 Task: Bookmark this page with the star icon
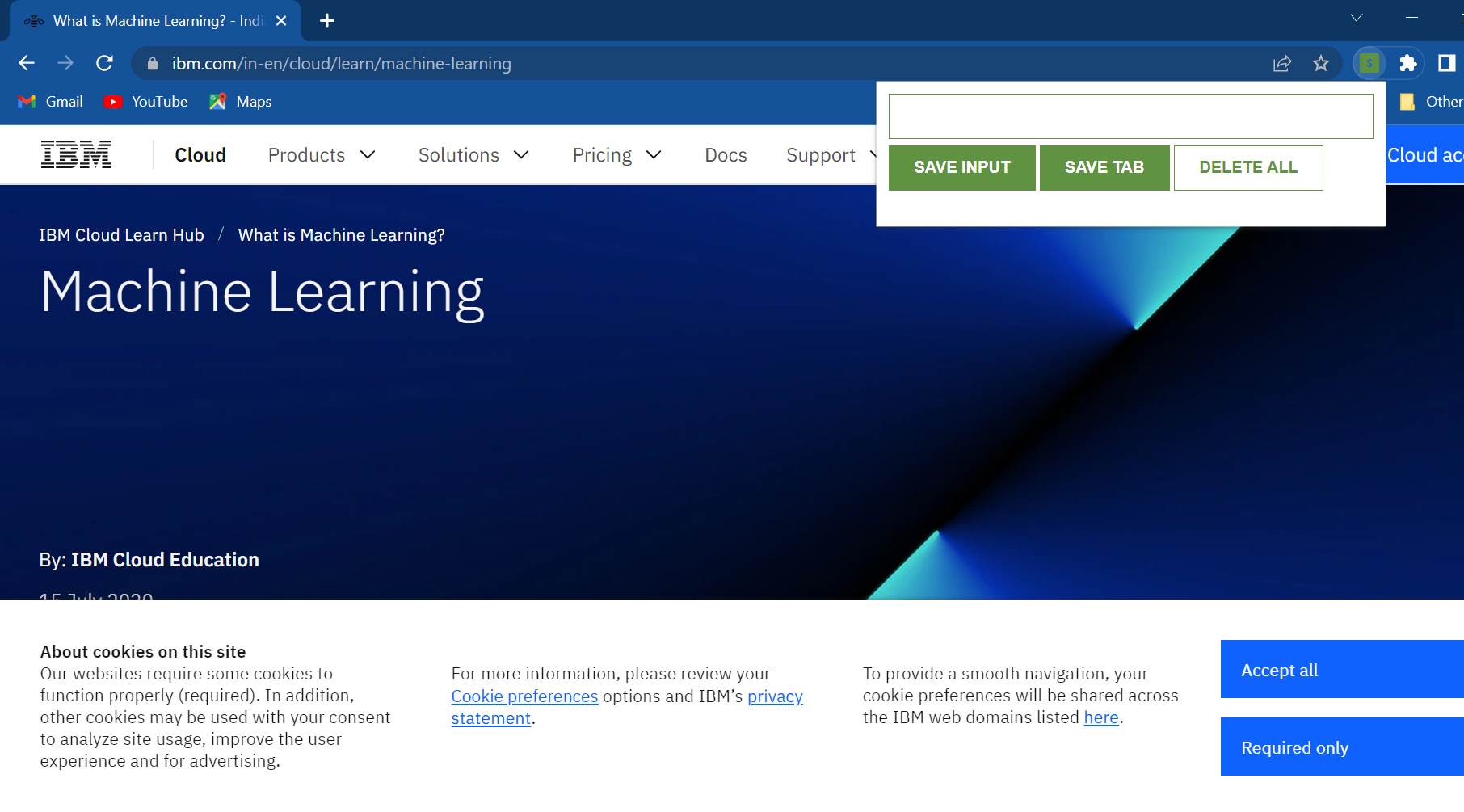coord(1320,63)
